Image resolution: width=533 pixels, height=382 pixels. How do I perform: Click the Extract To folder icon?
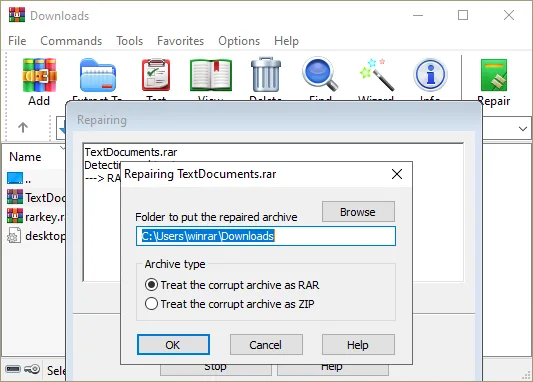point(98,75)
